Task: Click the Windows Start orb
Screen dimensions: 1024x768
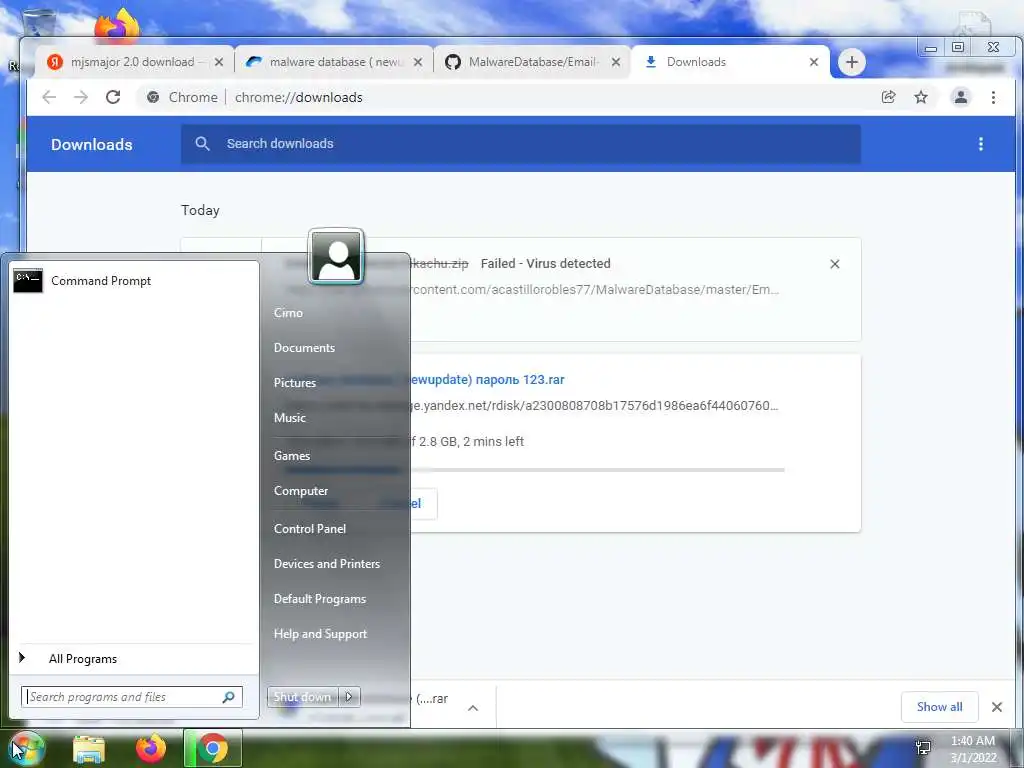Action: [x=26, y=748]
